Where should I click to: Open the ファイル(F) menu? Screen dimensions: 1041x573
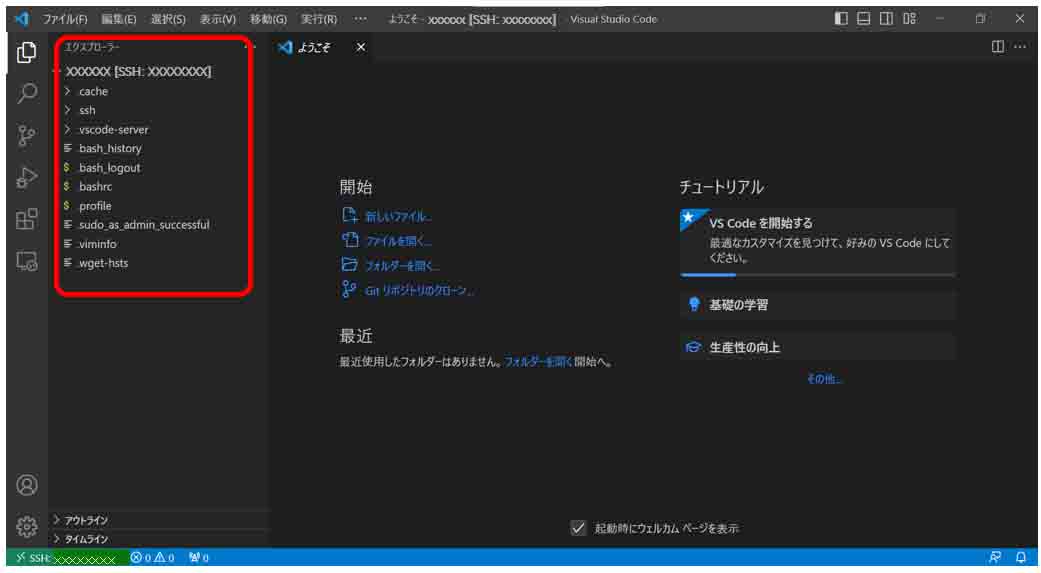tap(65, 19)
